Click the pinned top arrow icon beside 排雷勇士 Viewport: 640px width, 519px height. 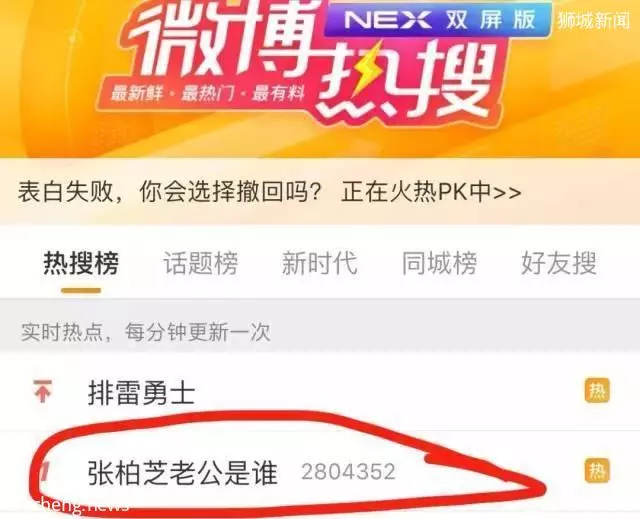(42, 391)
